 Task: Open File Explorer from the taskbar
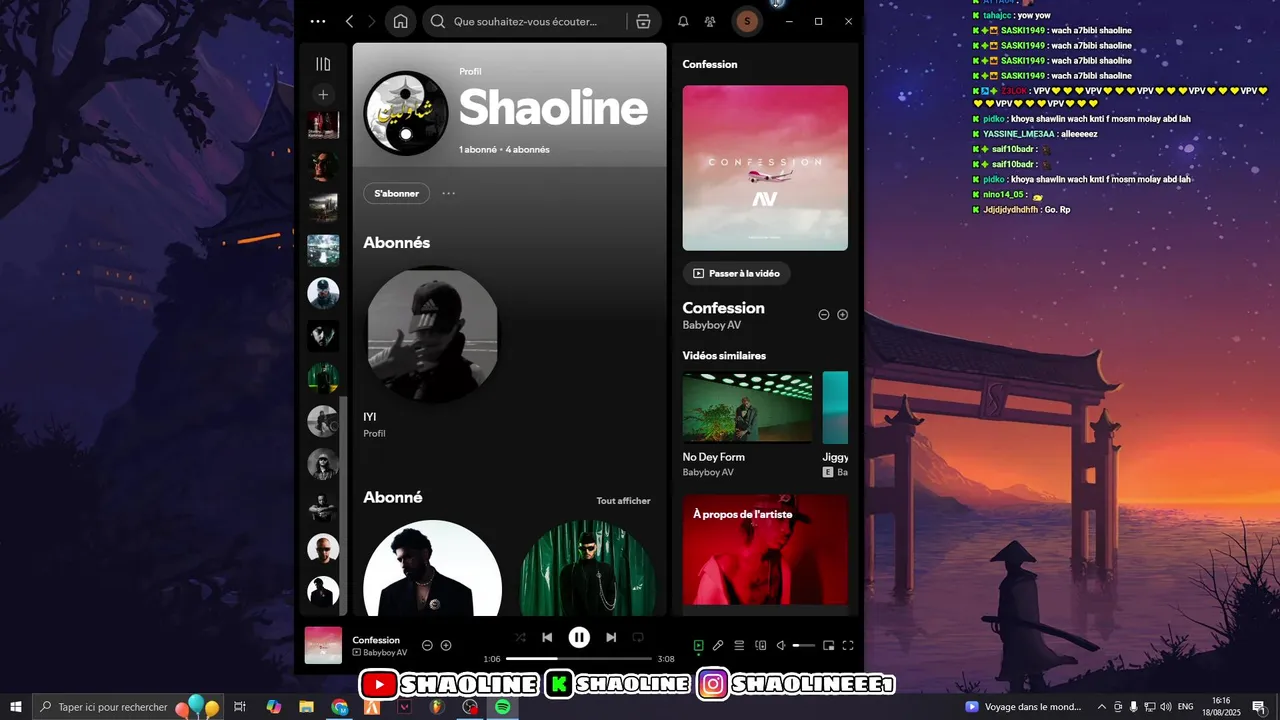307,707
